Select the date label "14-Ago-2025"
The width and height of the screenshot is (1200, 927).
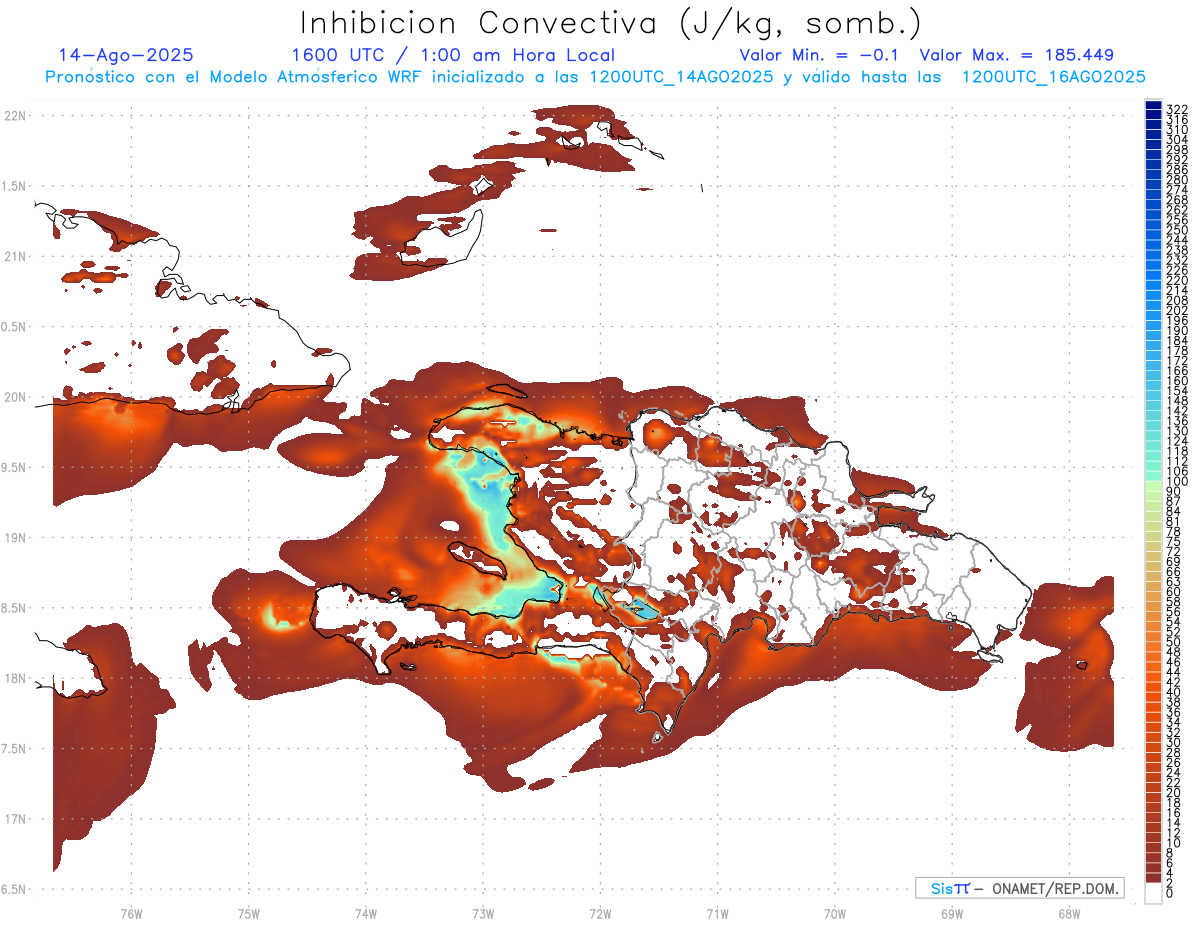pyautogui.click(x=126, y=56)
